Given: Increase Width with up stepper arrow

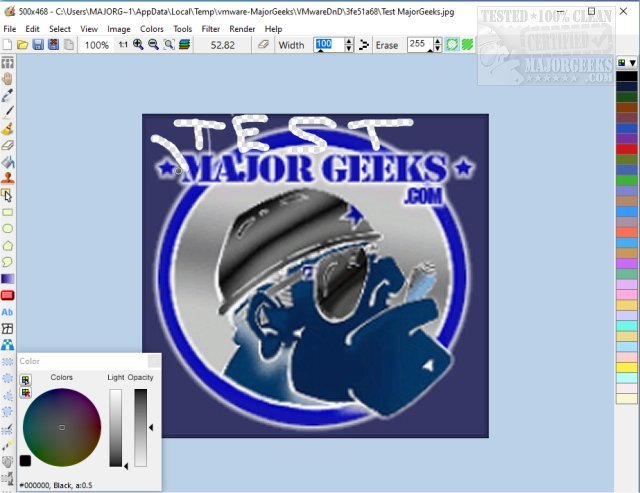Looking at the screenshot, I should coord(349,41).
